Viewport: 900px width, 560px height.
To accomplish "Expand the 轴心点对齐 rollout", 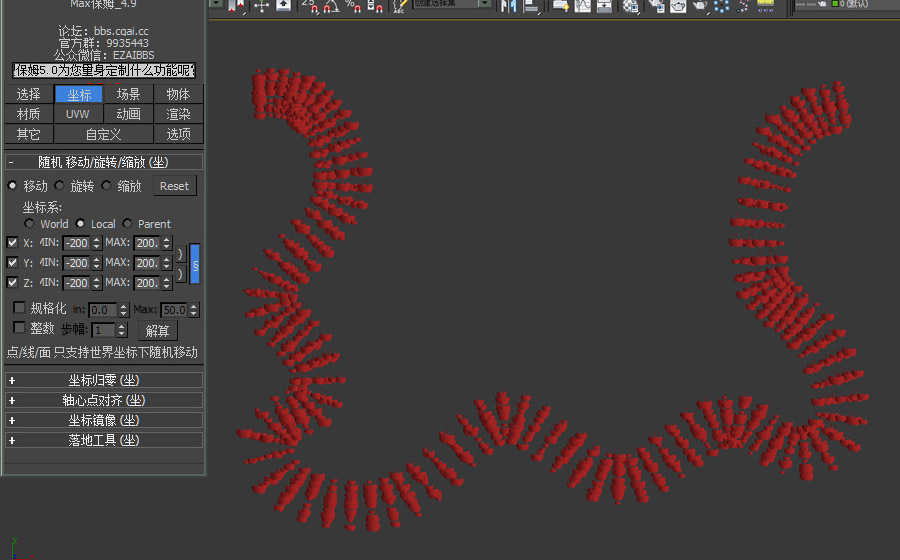I will [104, 400].
